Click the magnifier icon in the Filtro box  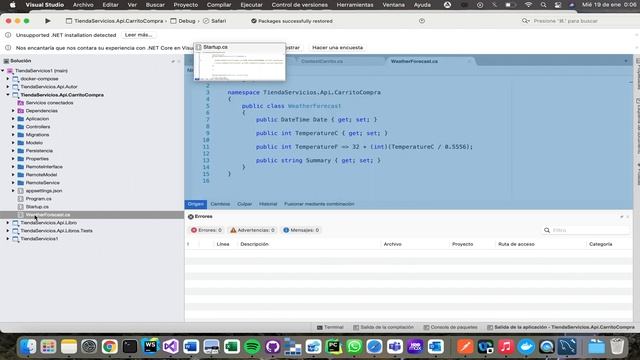point(547,230)
